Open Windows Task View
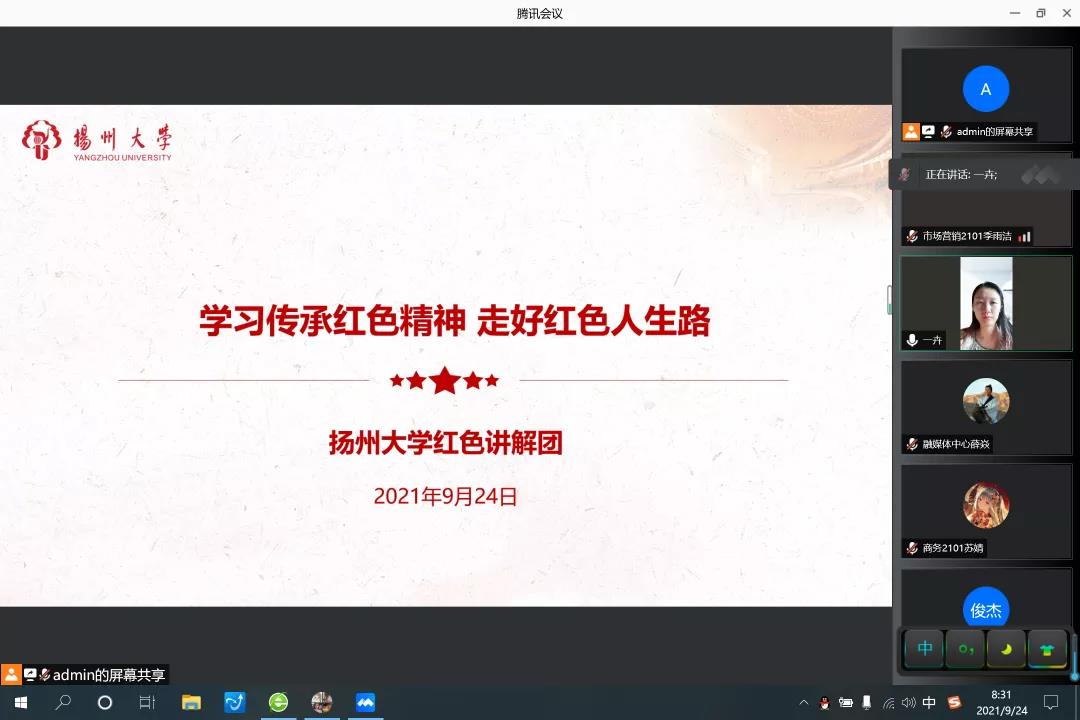The height and width of the screenshot is (720, 1080). 147,703
